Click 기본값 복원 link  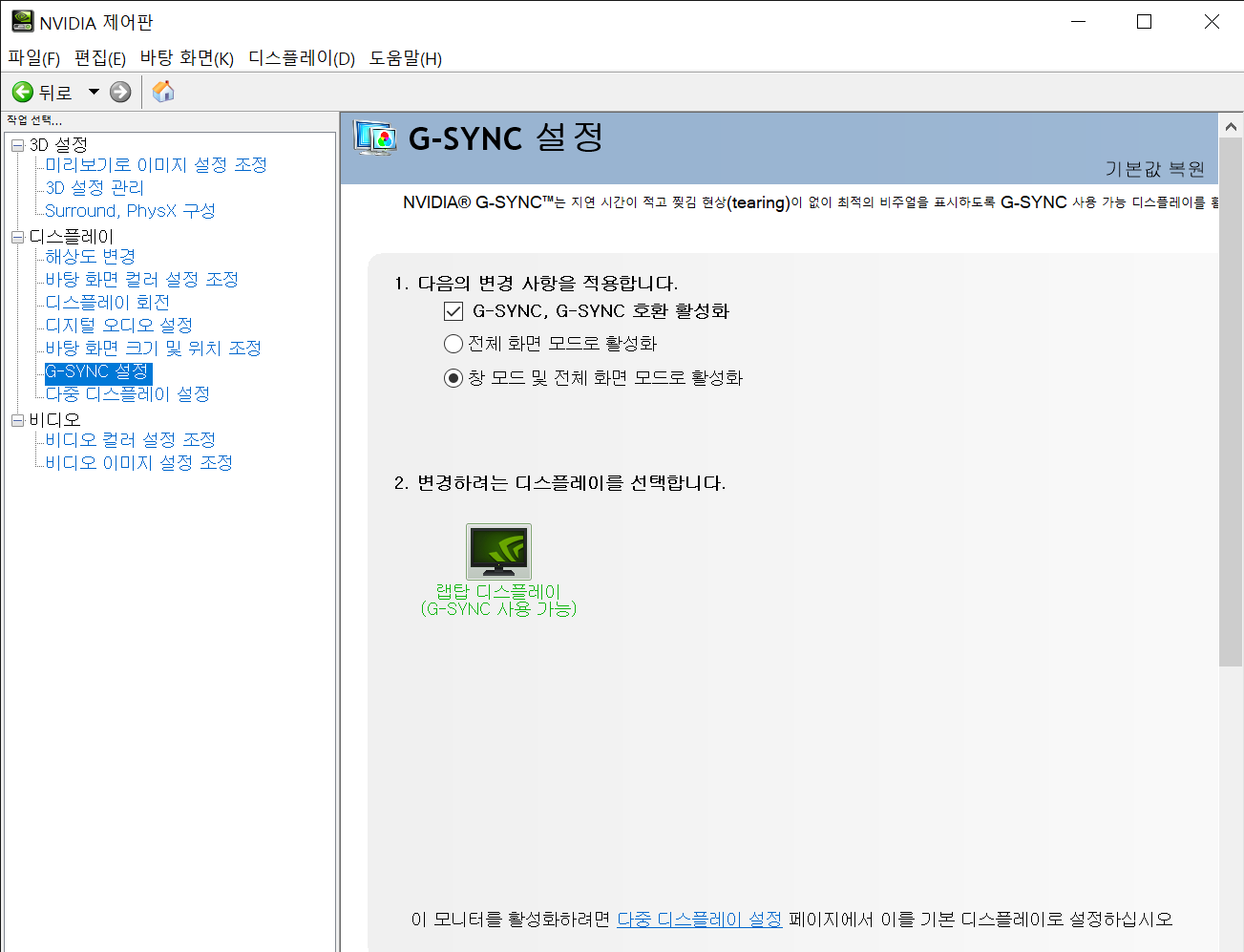[1155, 169]
